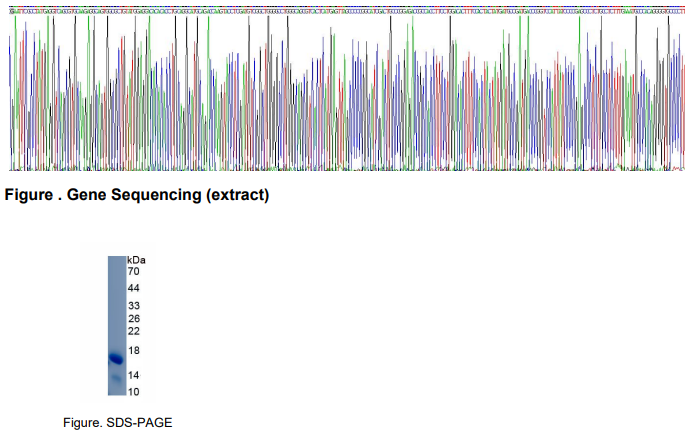694x436 pixels.
Task: Click the kDa unit label beside the gel
Action: pyautogui.click(x=136, y=260)
